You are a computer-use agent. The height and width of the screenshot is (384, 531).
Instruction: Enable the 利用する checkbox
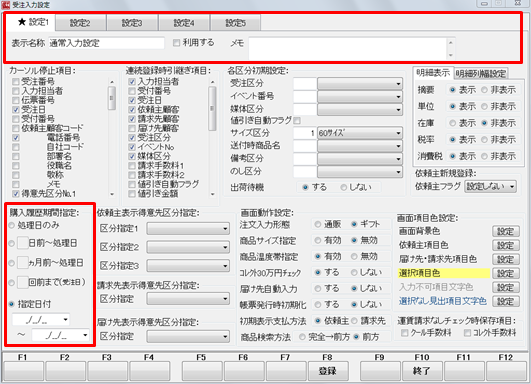[176, 43]
